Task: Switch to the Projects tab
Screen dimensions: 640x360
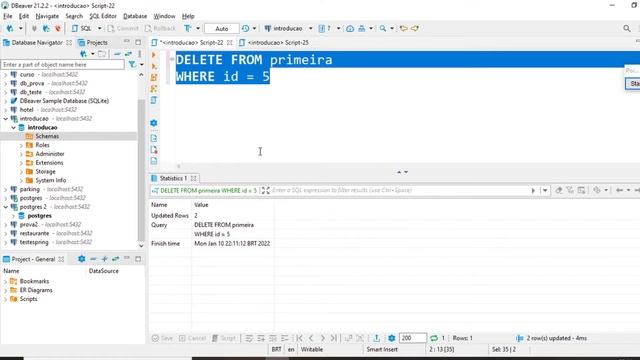Action: (x=93, y=42)
